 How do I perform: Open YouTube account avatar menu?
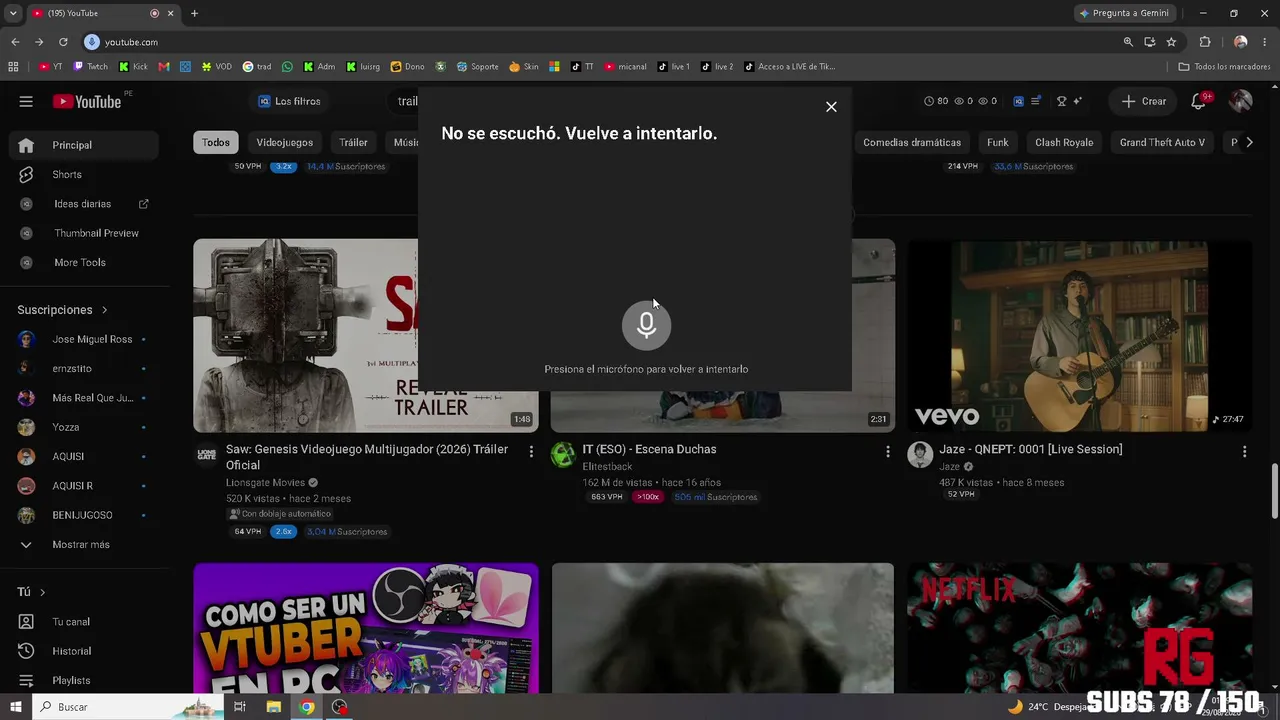coord(1241,101)
